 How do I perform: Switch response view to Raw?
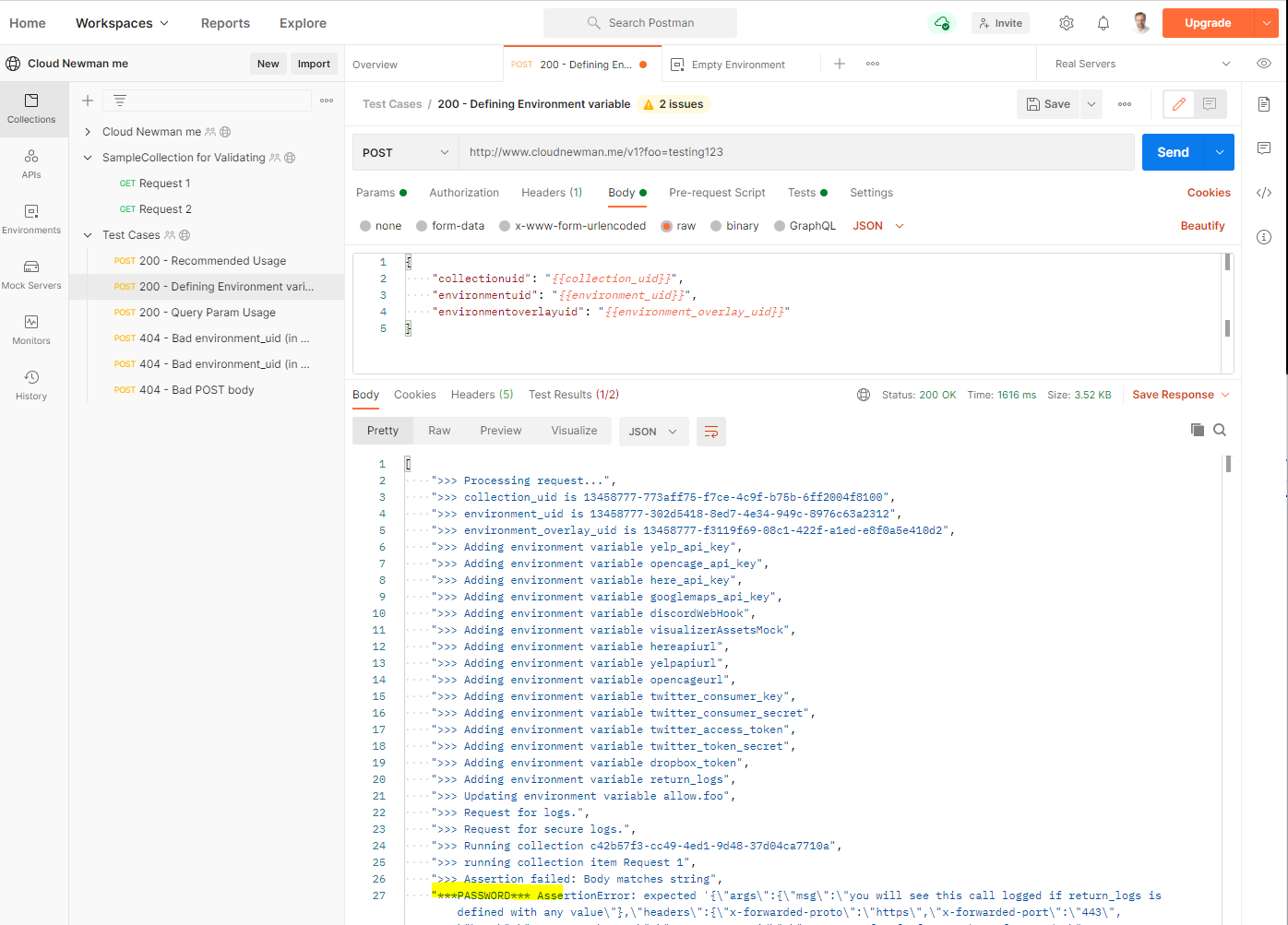click(439, 431)
